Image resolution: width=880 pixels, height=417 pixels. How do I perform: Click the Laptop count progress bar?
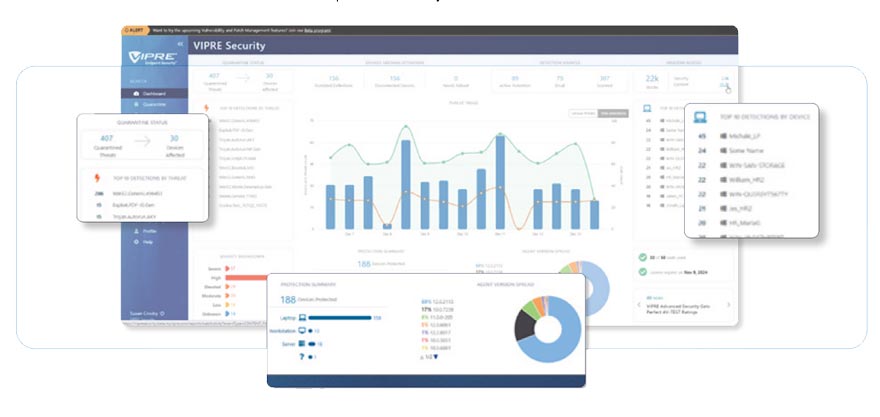(x=340, y=318)
